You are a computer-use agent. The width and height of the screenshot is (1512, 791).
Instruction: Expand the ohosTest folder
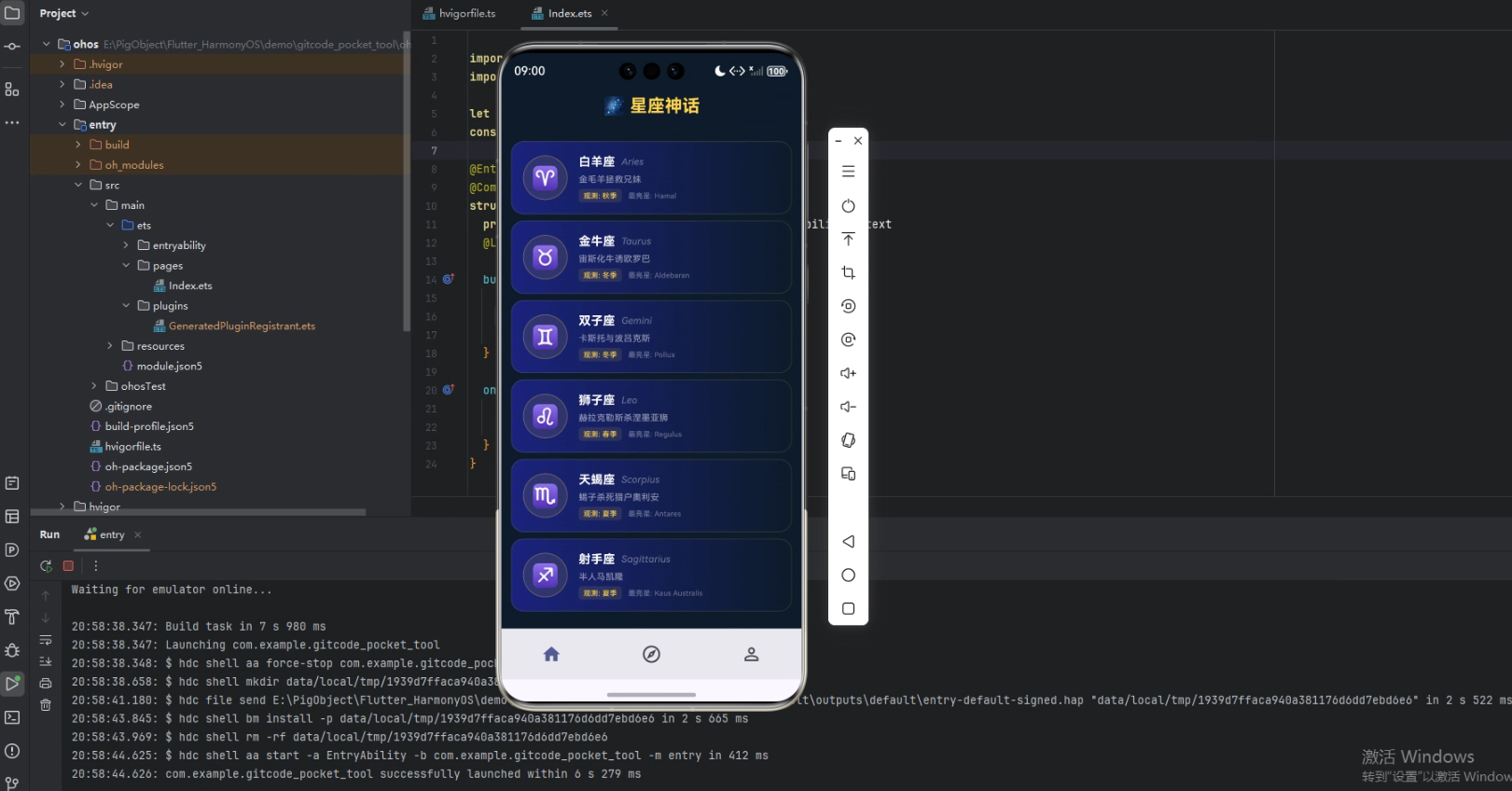(x=94, y=386)
